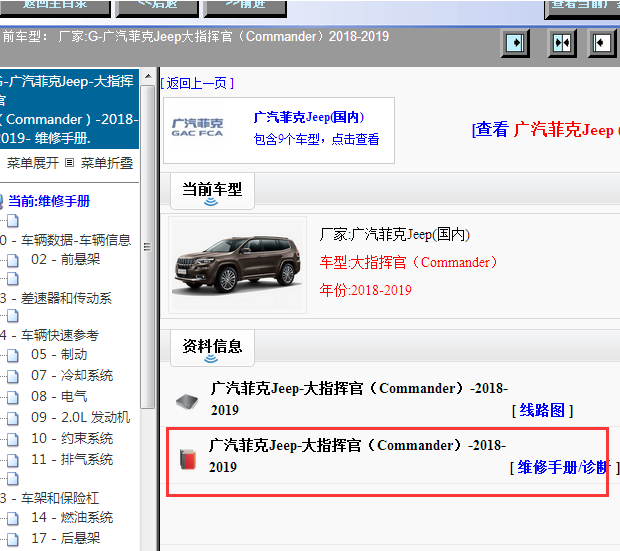Click page icon next to 07 - 冷却系统
This screenshot has width=620, height=551.
click(13, 376)
